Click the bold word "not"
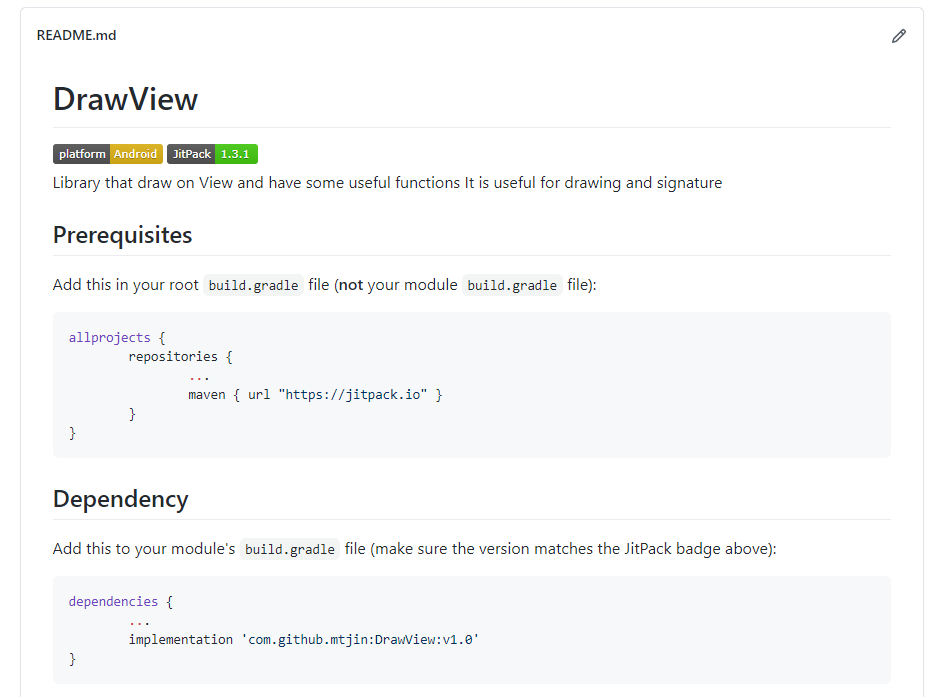 click(351, 285)
